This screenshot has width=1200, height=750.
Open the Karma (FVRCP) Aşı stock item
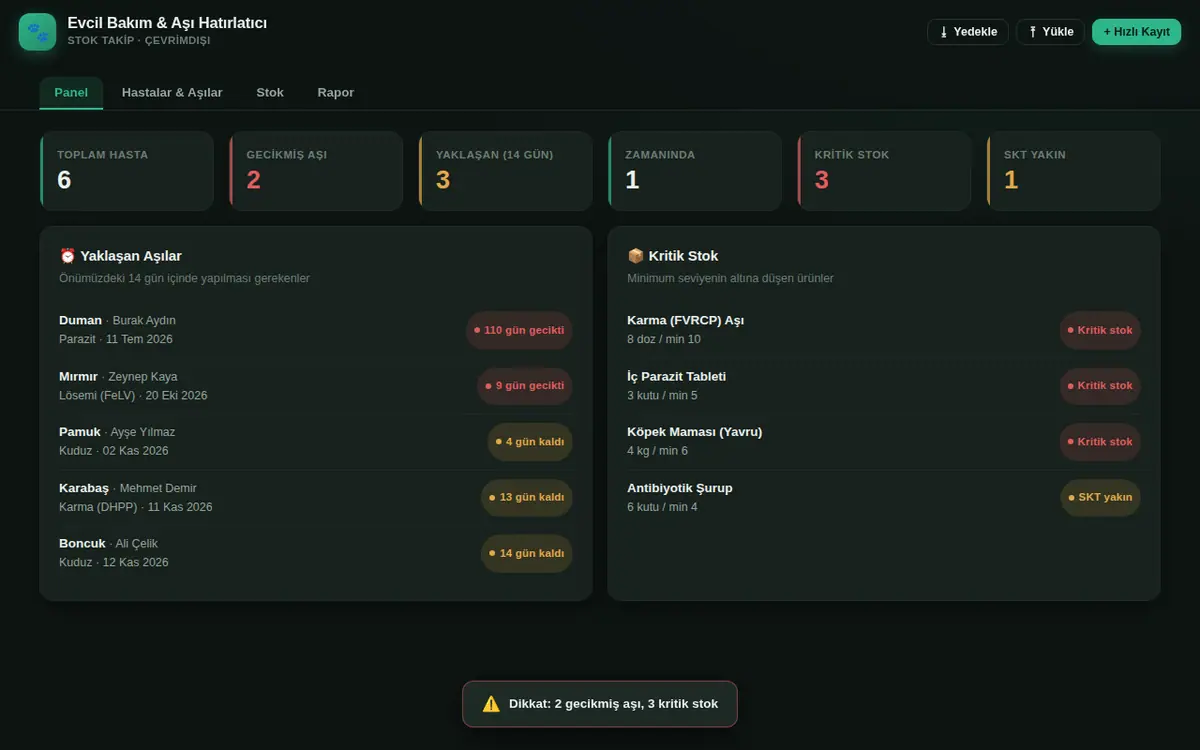click(884, 330)
